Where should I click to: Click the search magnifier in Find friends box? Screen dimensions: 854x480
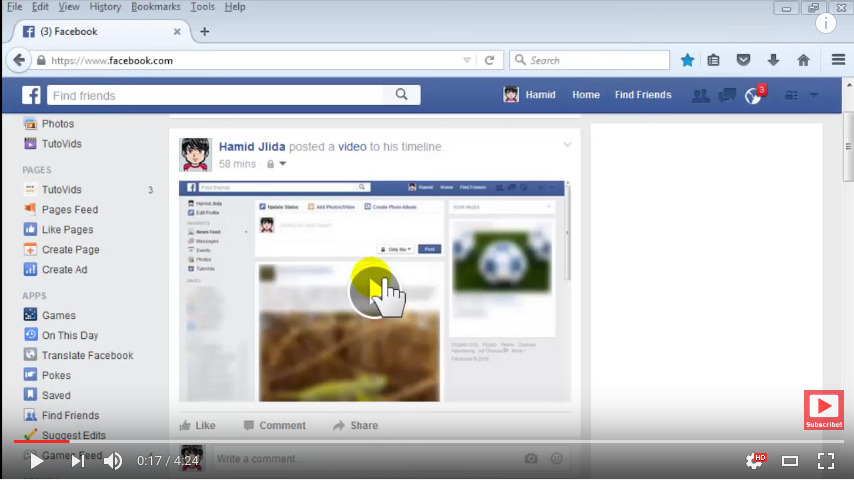tap(401, 95)
